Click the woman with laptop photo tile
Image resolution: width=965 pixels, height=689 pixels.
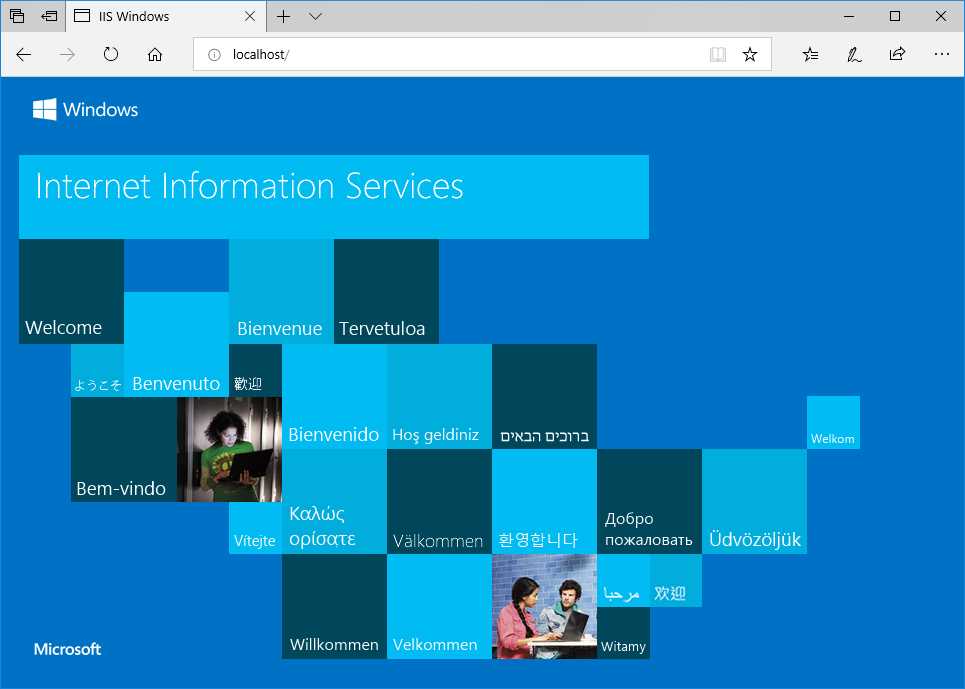click(x=229, y=450)
